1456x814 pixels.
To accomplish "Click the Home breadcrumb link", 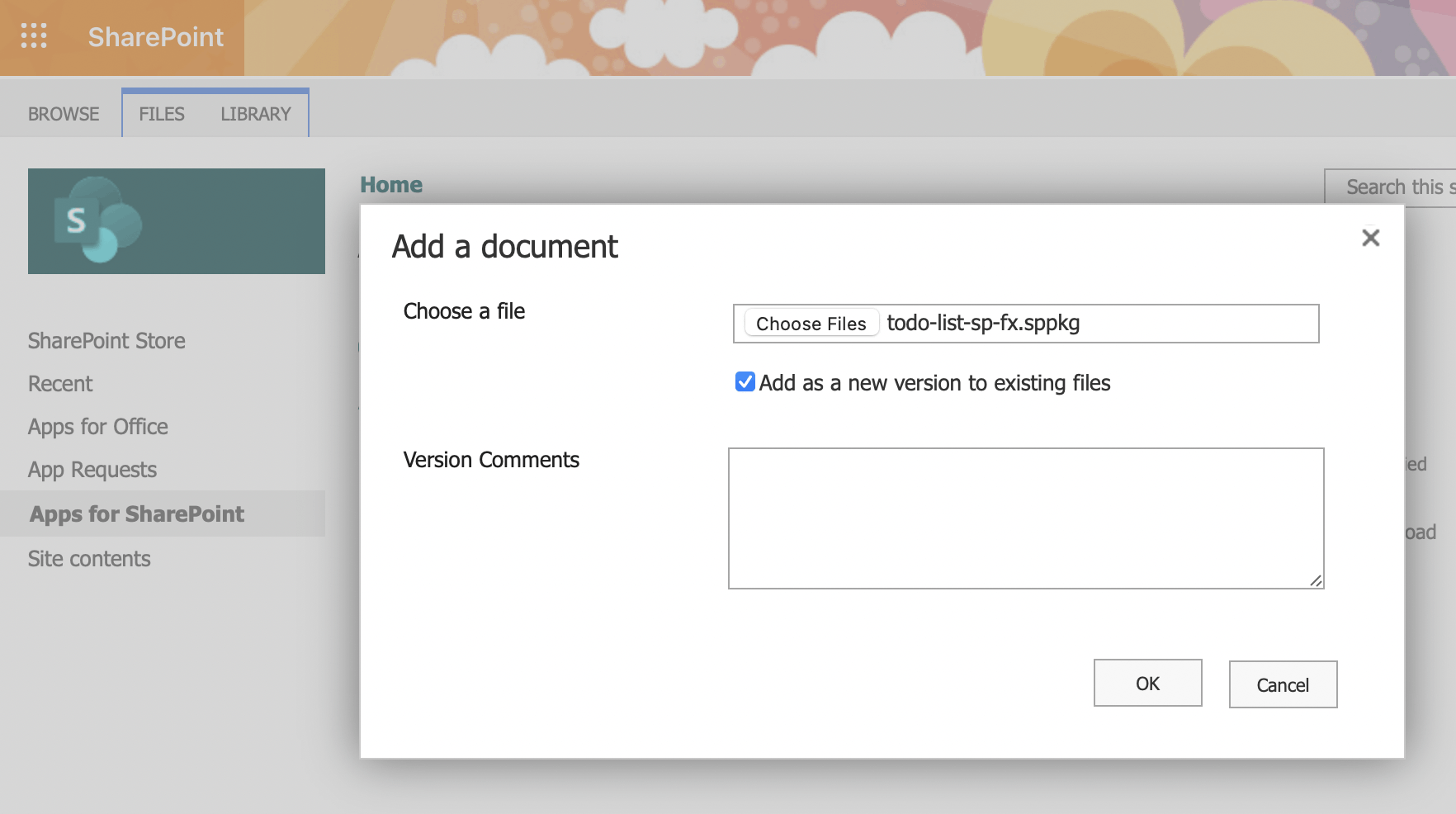I will coord(391,185).
